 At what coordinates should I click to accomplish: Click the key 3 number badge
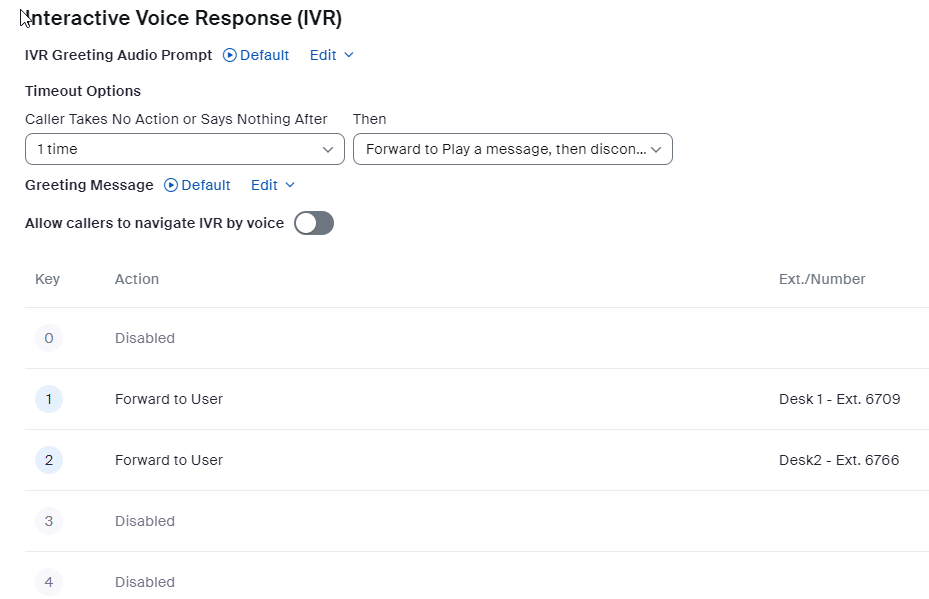click(x=48, y=521)
